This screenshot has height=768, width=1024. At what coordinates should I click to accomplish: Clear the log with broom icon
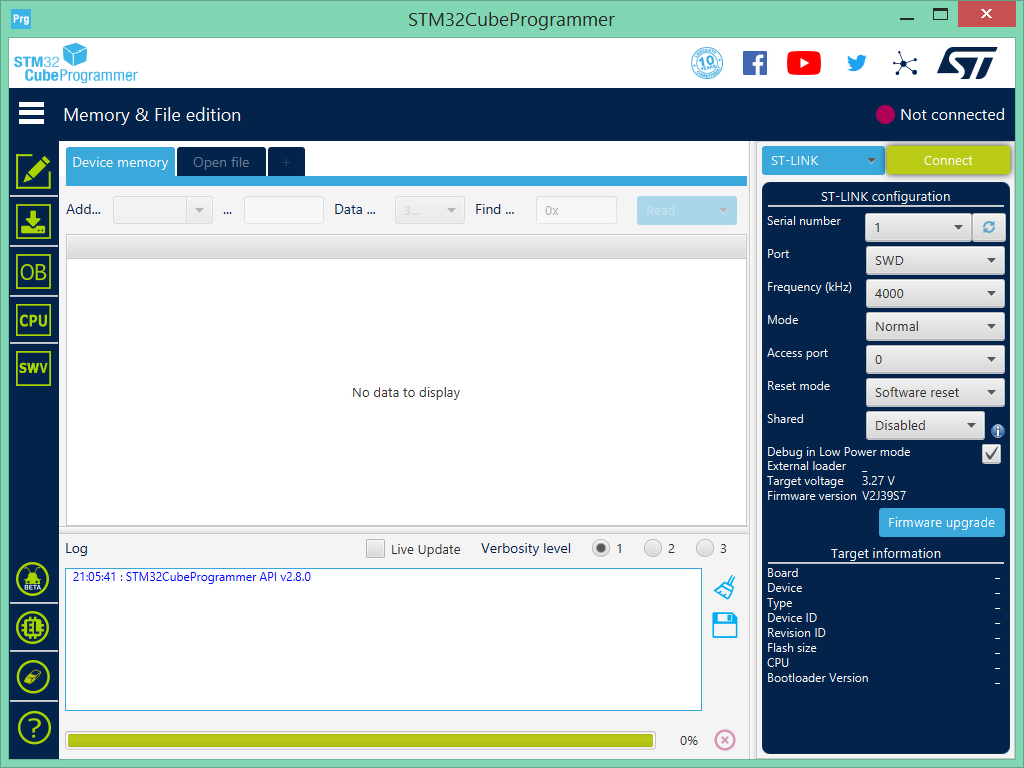point(725,587)
